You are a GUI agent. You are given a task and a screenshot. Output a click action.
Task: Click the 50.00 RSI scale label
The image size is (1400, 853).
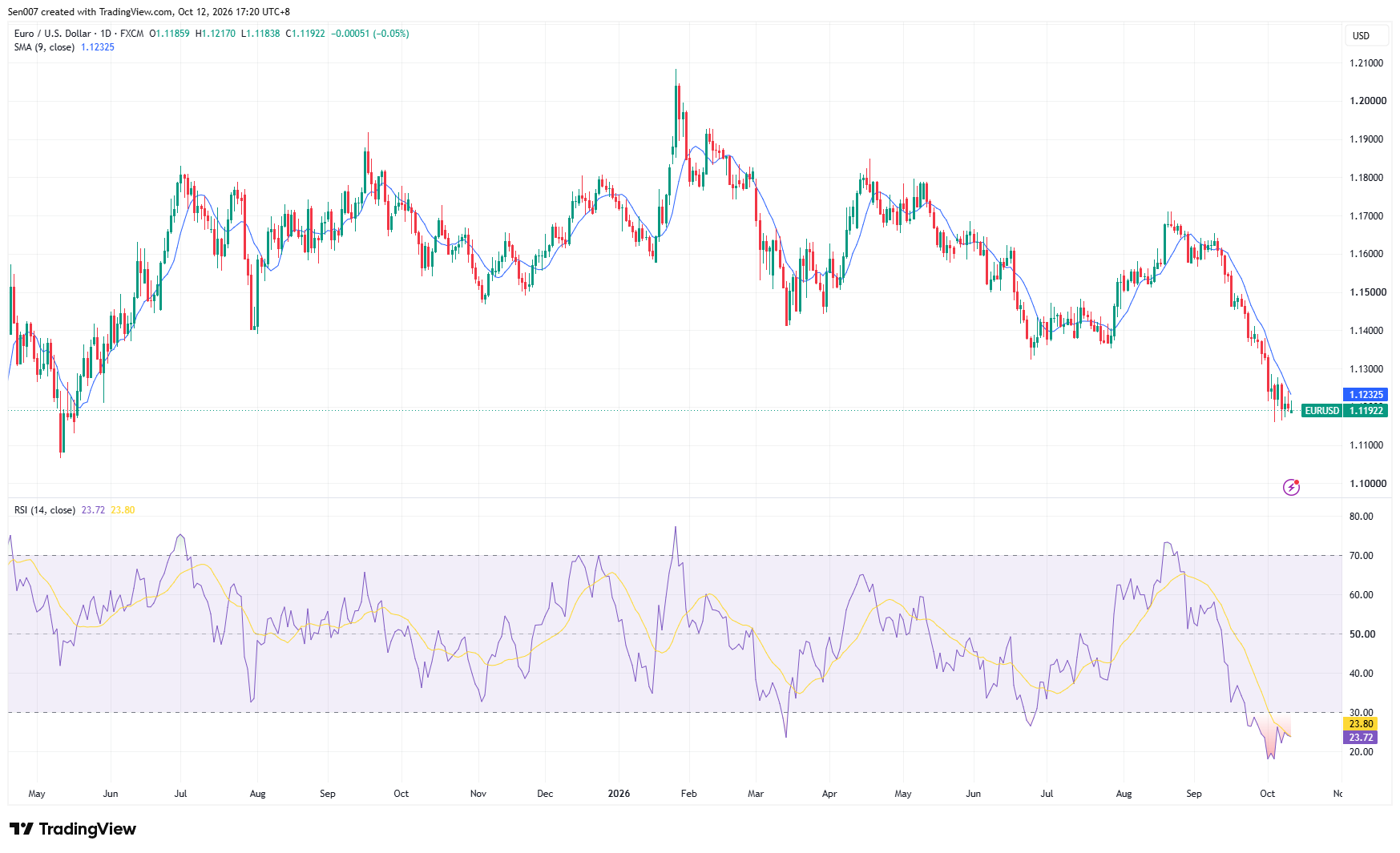(1361, 634)
